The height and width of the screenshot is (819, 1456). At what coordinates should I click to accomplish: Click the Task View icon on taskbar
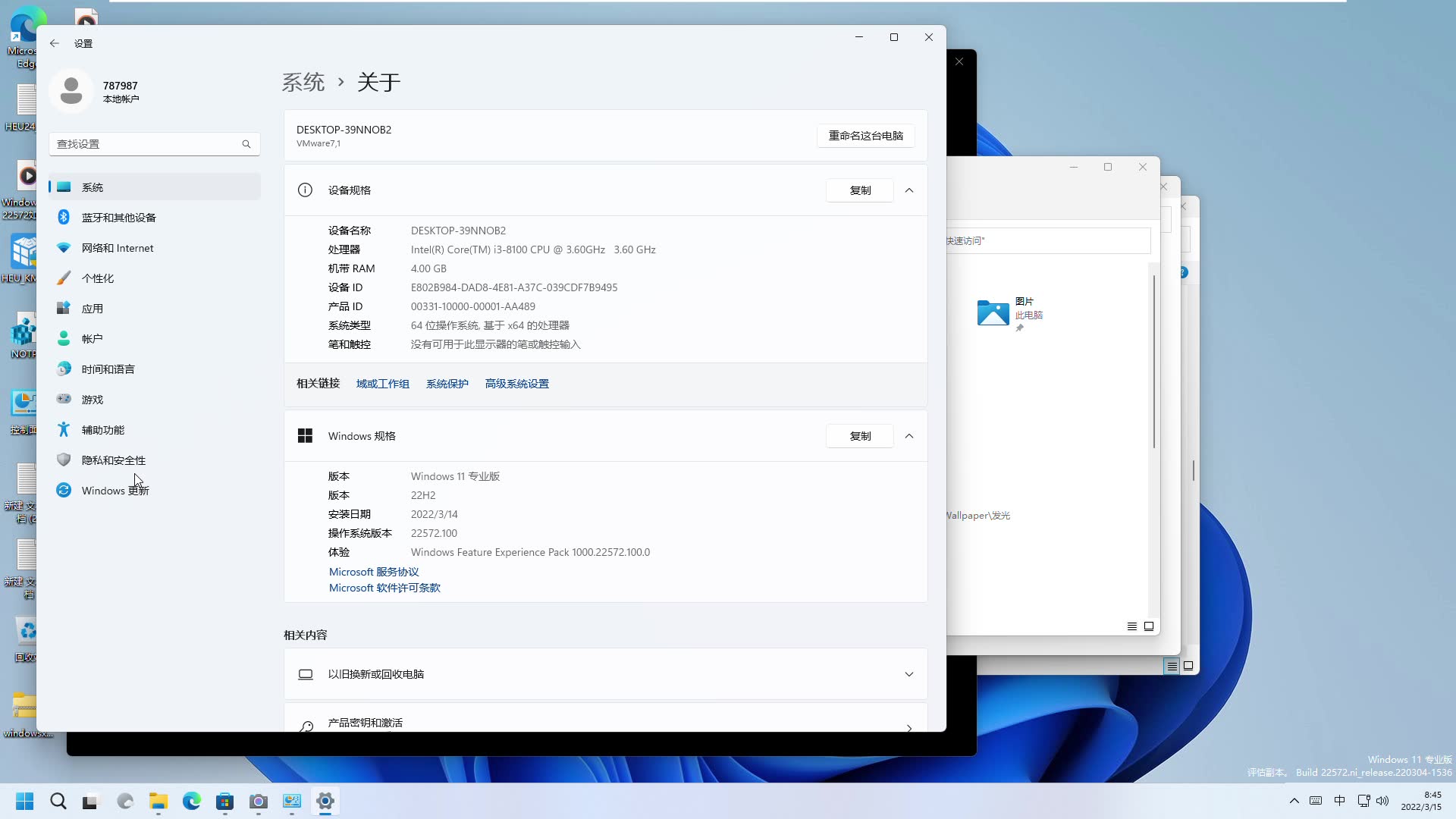tap(90, 802)
